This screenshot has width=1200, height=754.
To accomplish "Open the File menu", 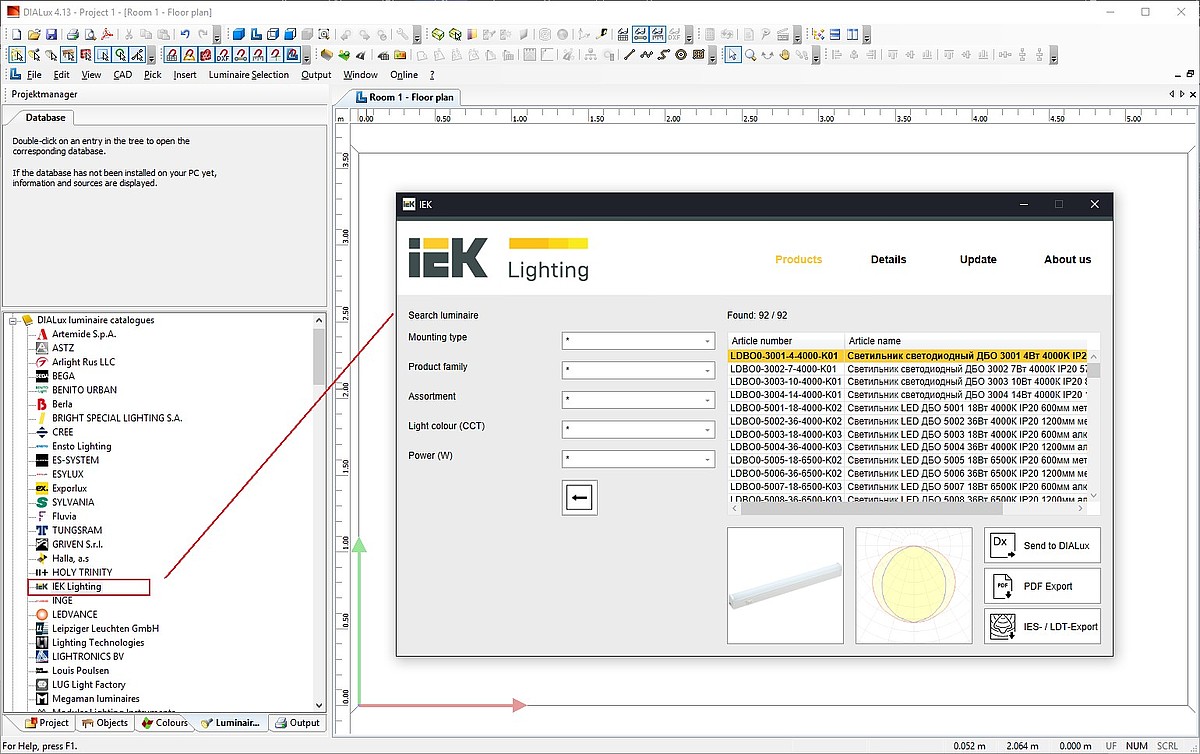I will click(34, 74).
